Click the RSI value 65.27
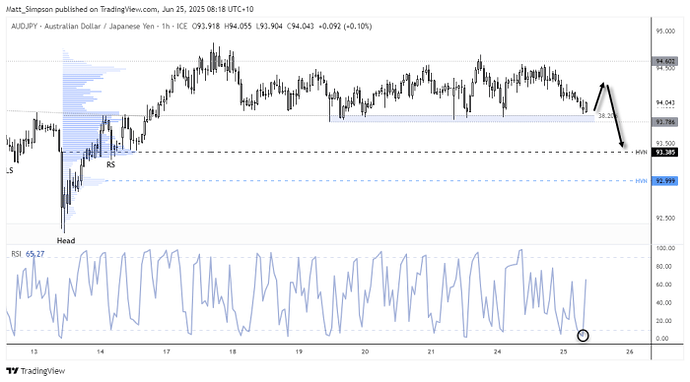The width and height of the screenshot is (690, 382). click(x=35, y=254)
